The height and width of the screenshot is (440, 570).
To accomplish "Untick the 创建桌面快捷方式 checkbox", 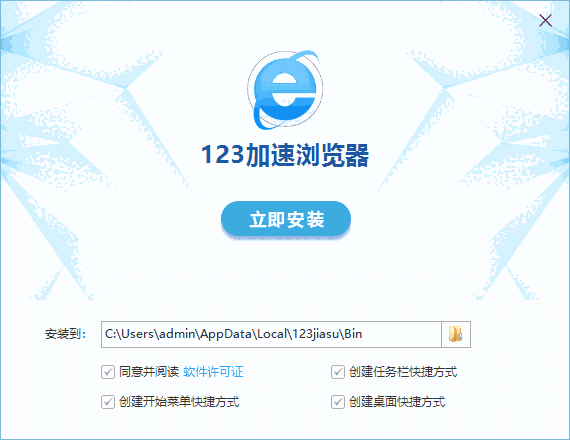I will [x=338, y=402].
